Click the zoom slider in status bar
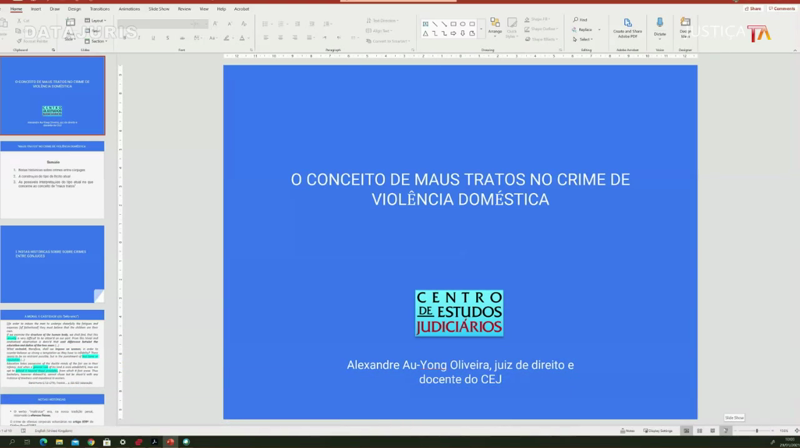 757,430
